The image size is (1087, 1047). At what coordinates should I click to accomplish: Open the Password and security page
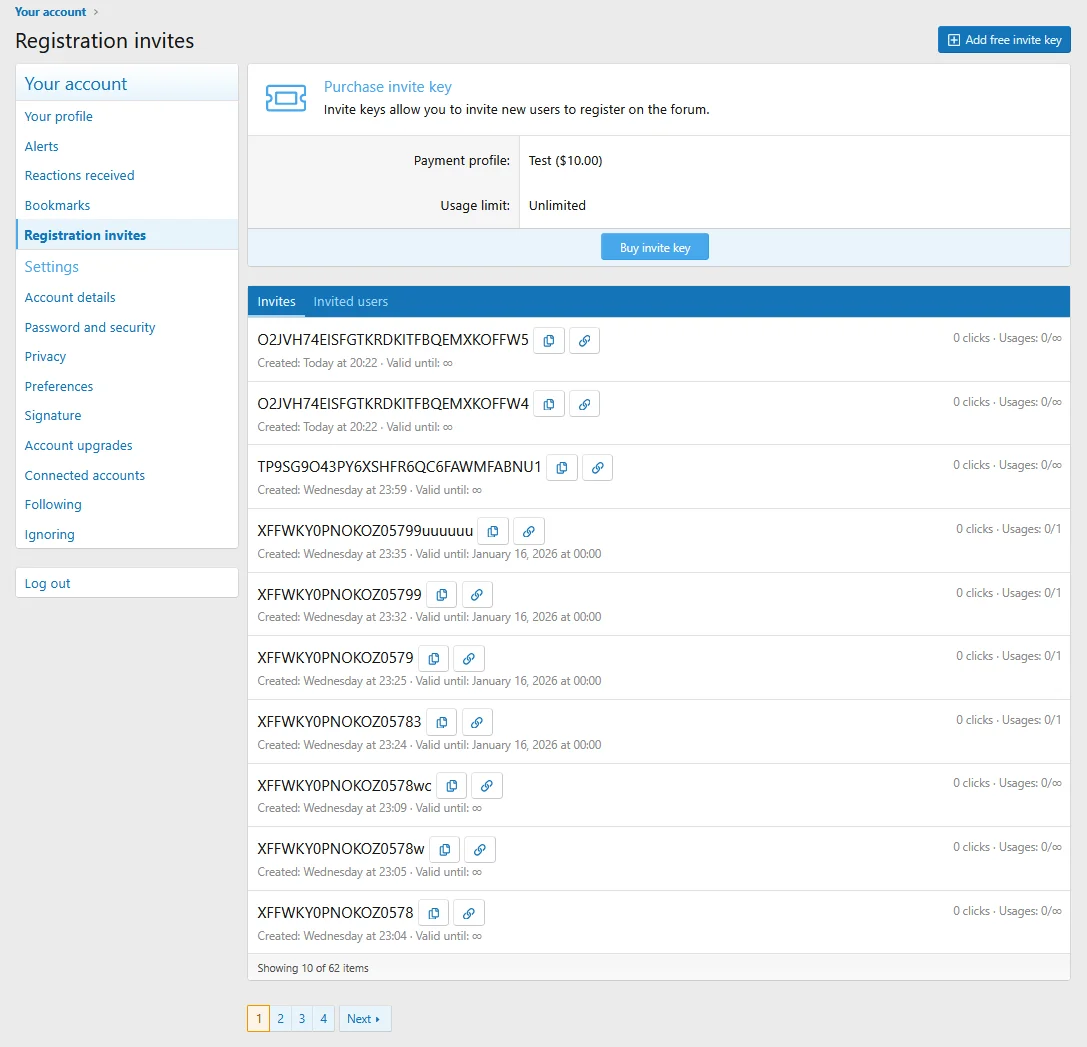point(89,327)
